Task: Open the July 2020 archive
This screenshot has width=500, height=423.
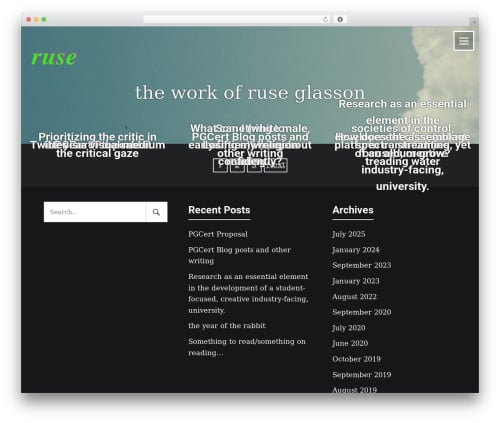Action: [348, 328]
